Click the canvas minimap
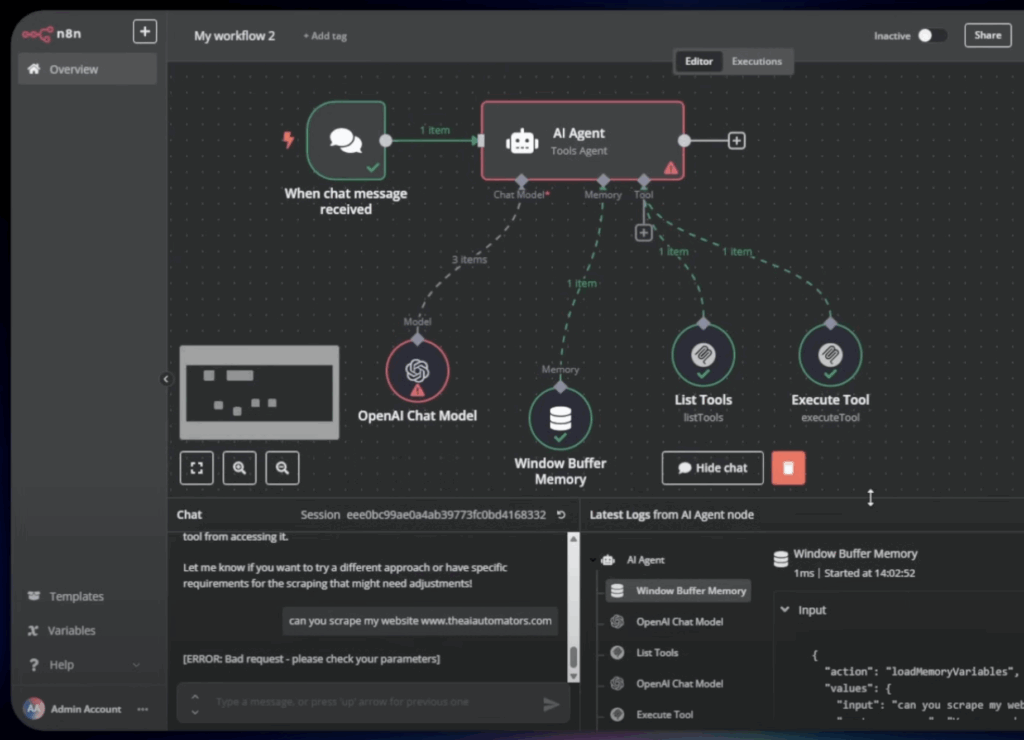 (x=259, y=393)
